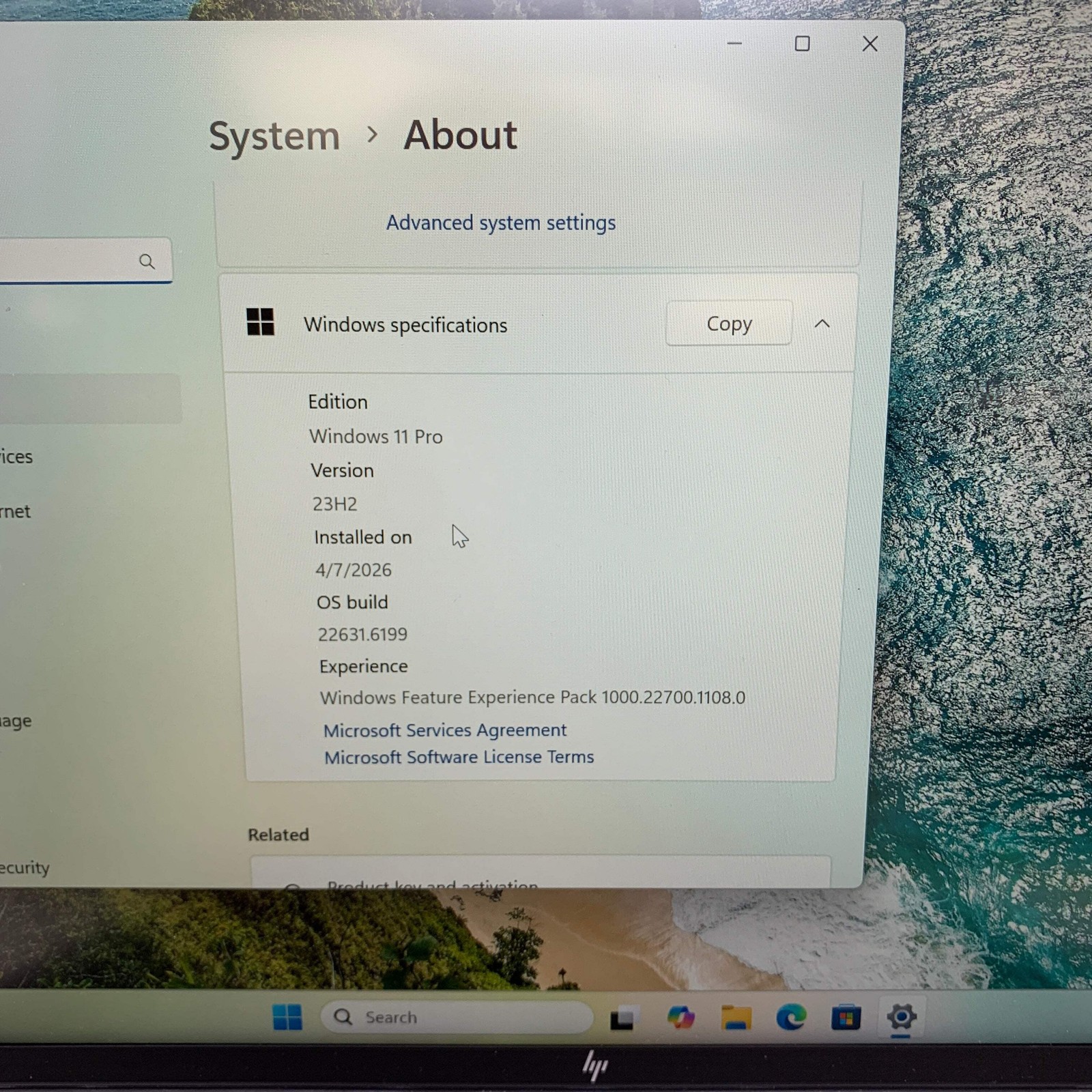Click the Installed on label
This screenshot has width=1092, height=1092.
[363, 538]
